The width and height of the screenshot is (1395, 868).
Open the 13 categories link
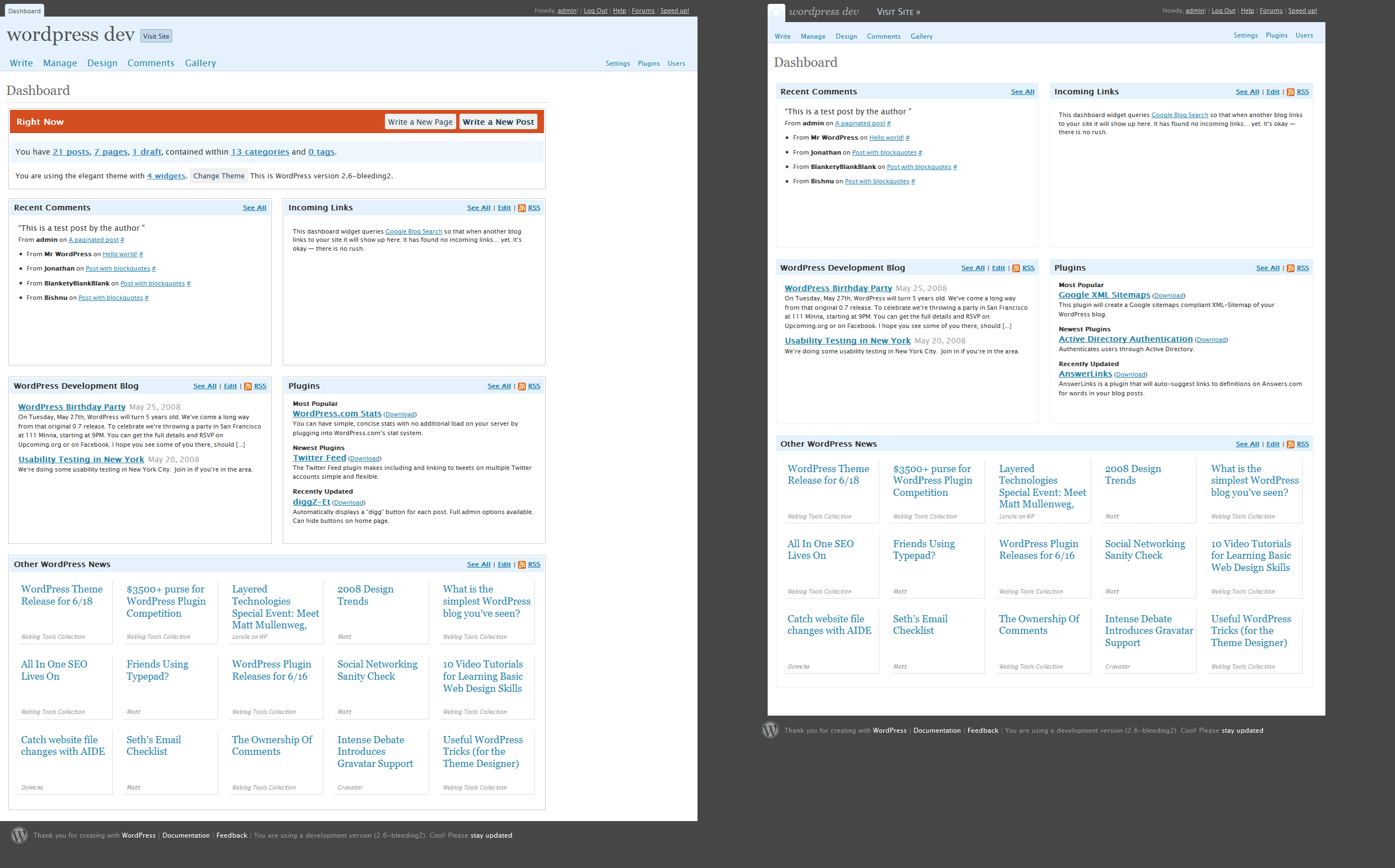click(260, 152)
